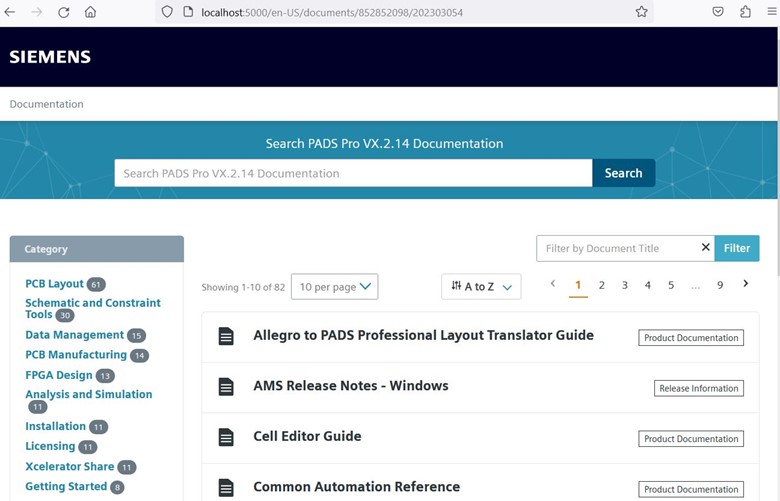Click document icon beside AMS Release Notes

point(226,387)
